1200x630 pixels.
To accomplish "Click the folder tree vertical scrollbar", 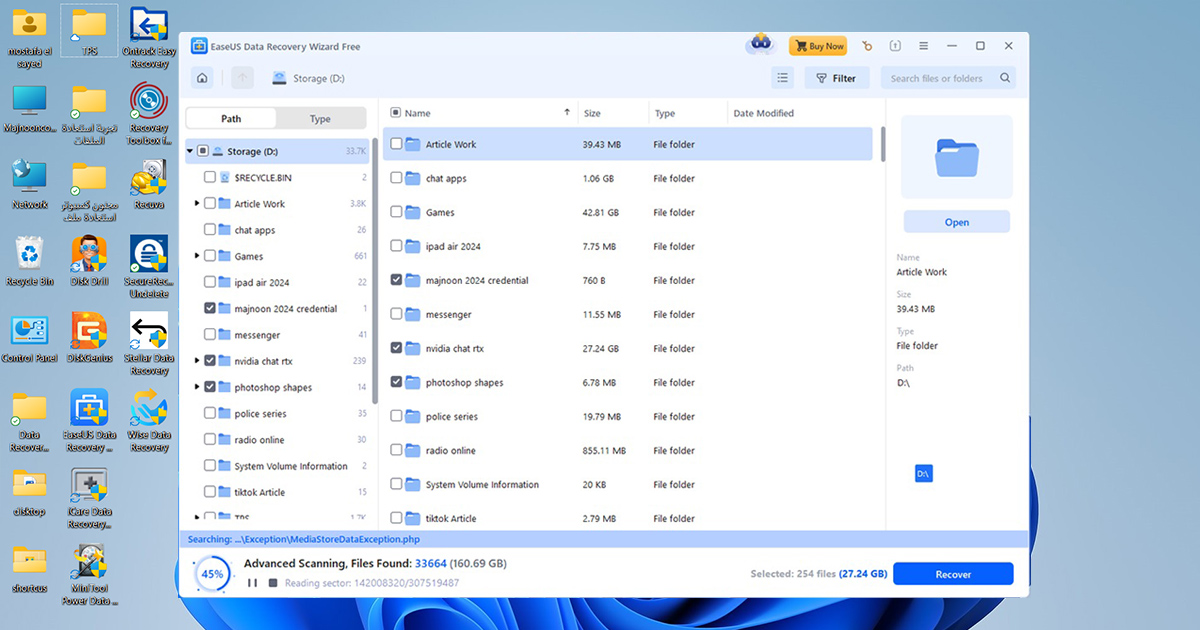I will pos(375,270).
